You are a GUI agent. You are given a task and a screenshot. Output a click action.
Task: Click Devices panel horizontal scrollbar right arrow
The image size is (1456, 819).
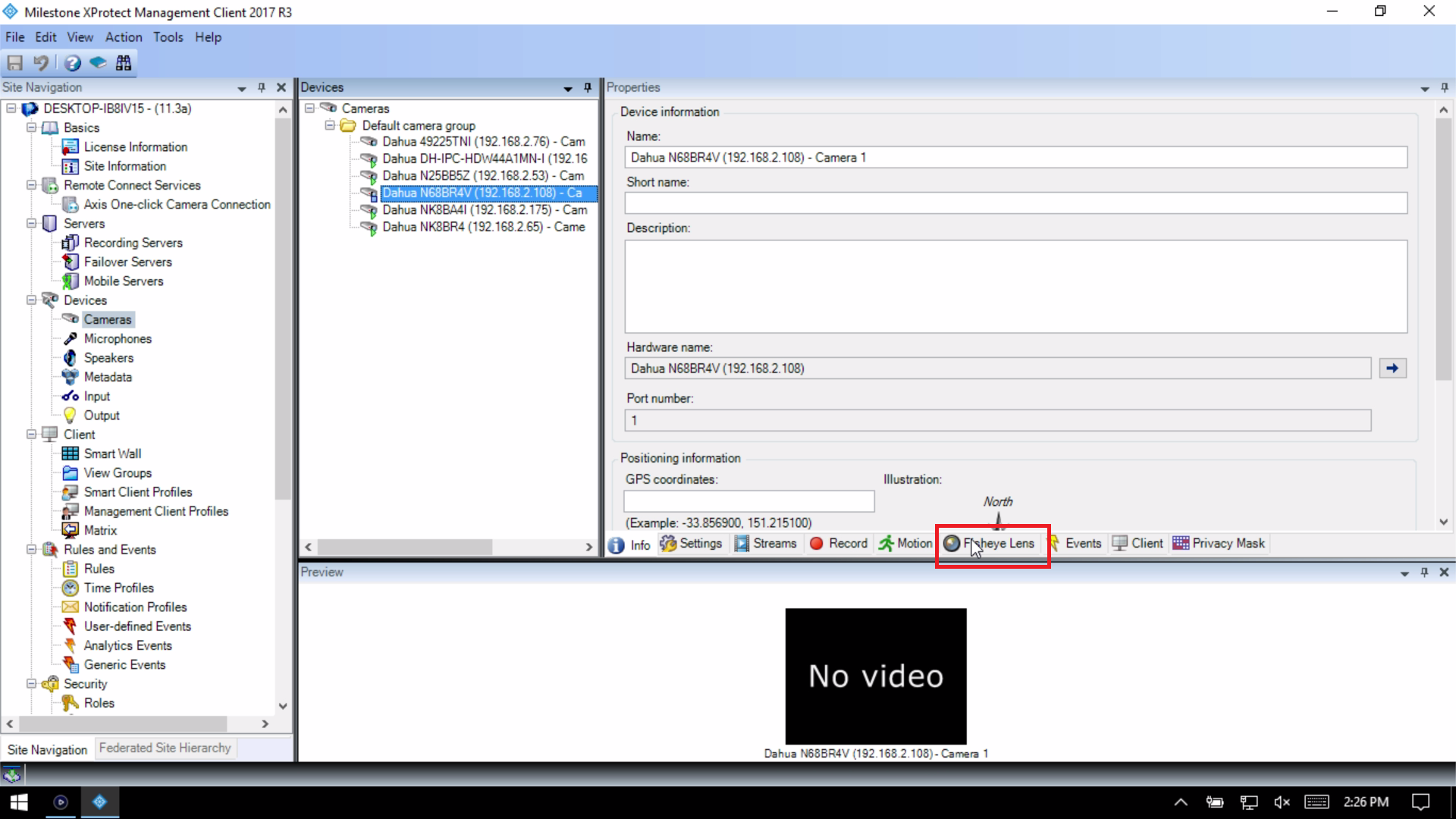point(588,547)
